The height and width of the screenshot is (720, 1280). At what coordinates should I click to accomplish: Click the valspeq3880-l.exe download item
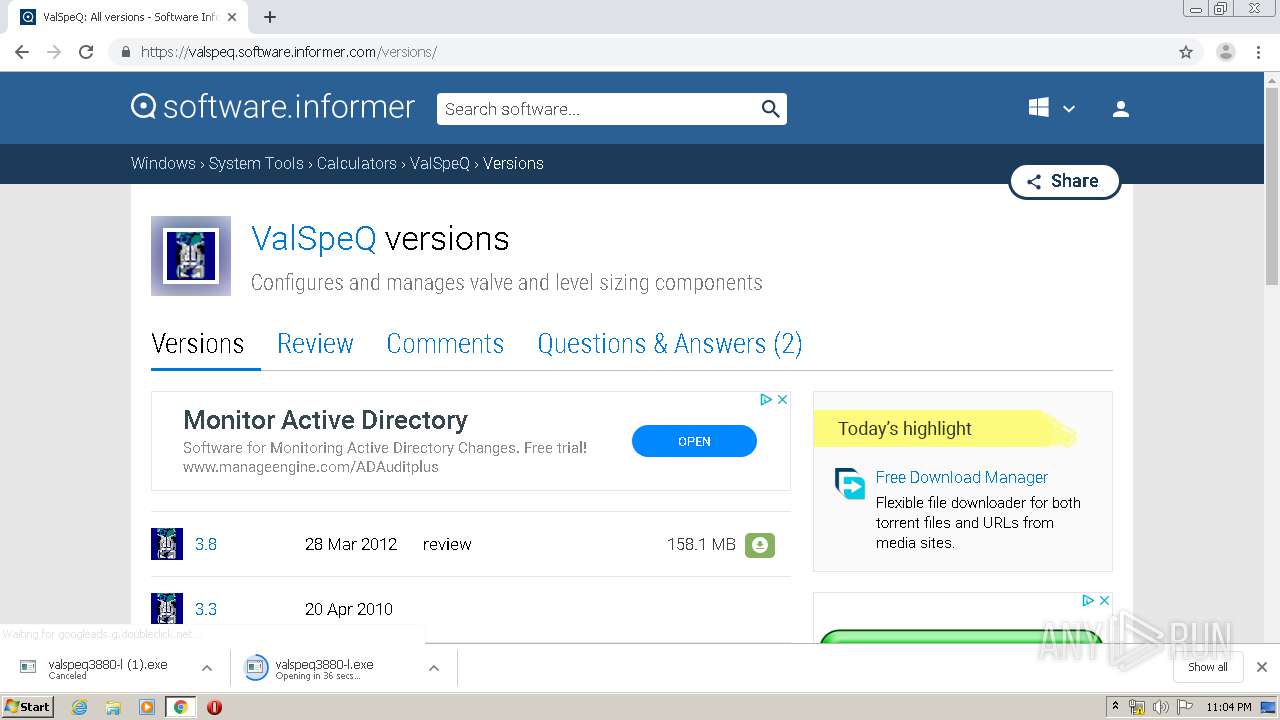pos(324,668)
